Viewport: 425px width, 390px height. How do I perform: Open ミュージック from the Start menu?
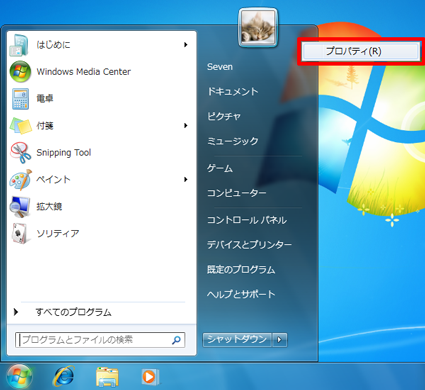point(233,141)
